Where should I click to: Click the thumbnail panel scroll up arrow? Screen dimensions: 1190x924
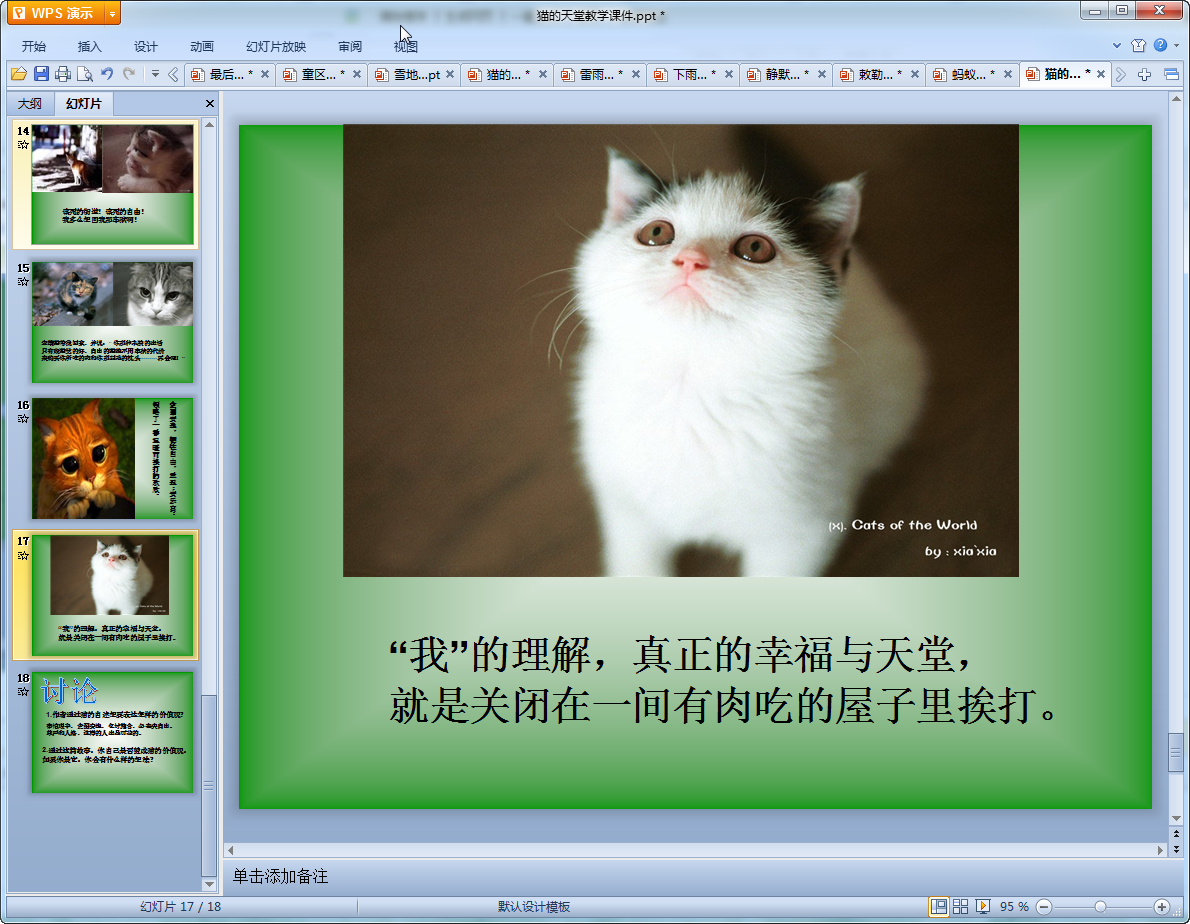tap(209, 124)
